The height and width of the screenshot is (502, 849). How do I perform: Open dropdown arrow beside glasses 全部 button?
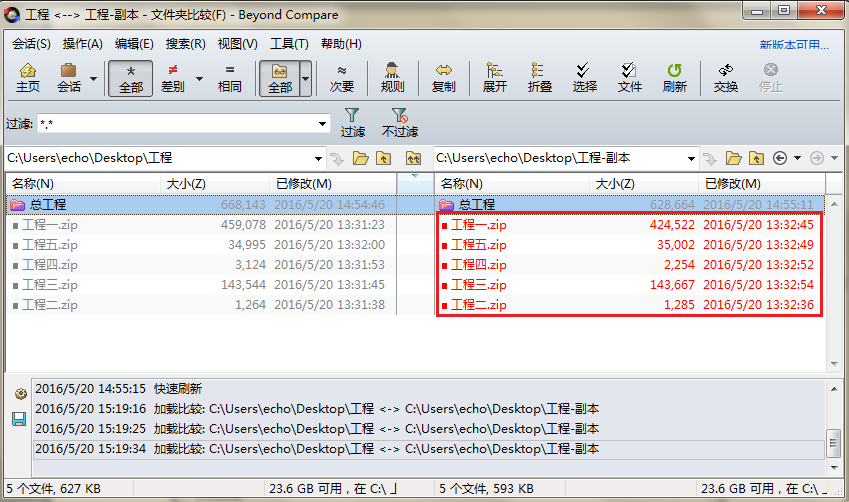(305, 79)
